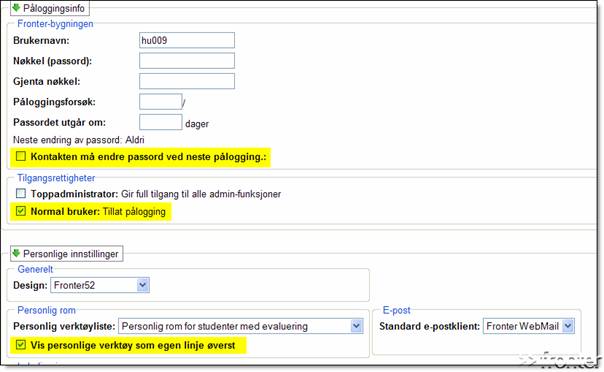Open the Standard e-postklient dropdown
This screenshot has width=604, height=372.
tap(529, 326)
